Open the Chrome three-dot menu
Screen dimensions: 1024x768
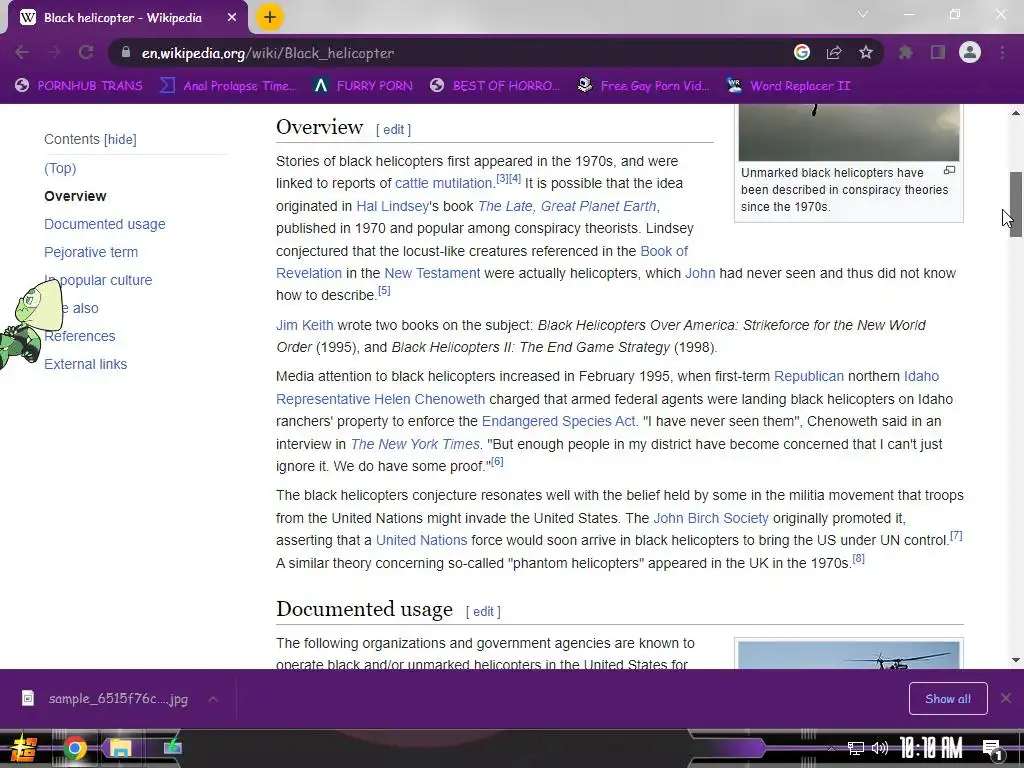coord(1002,52)
